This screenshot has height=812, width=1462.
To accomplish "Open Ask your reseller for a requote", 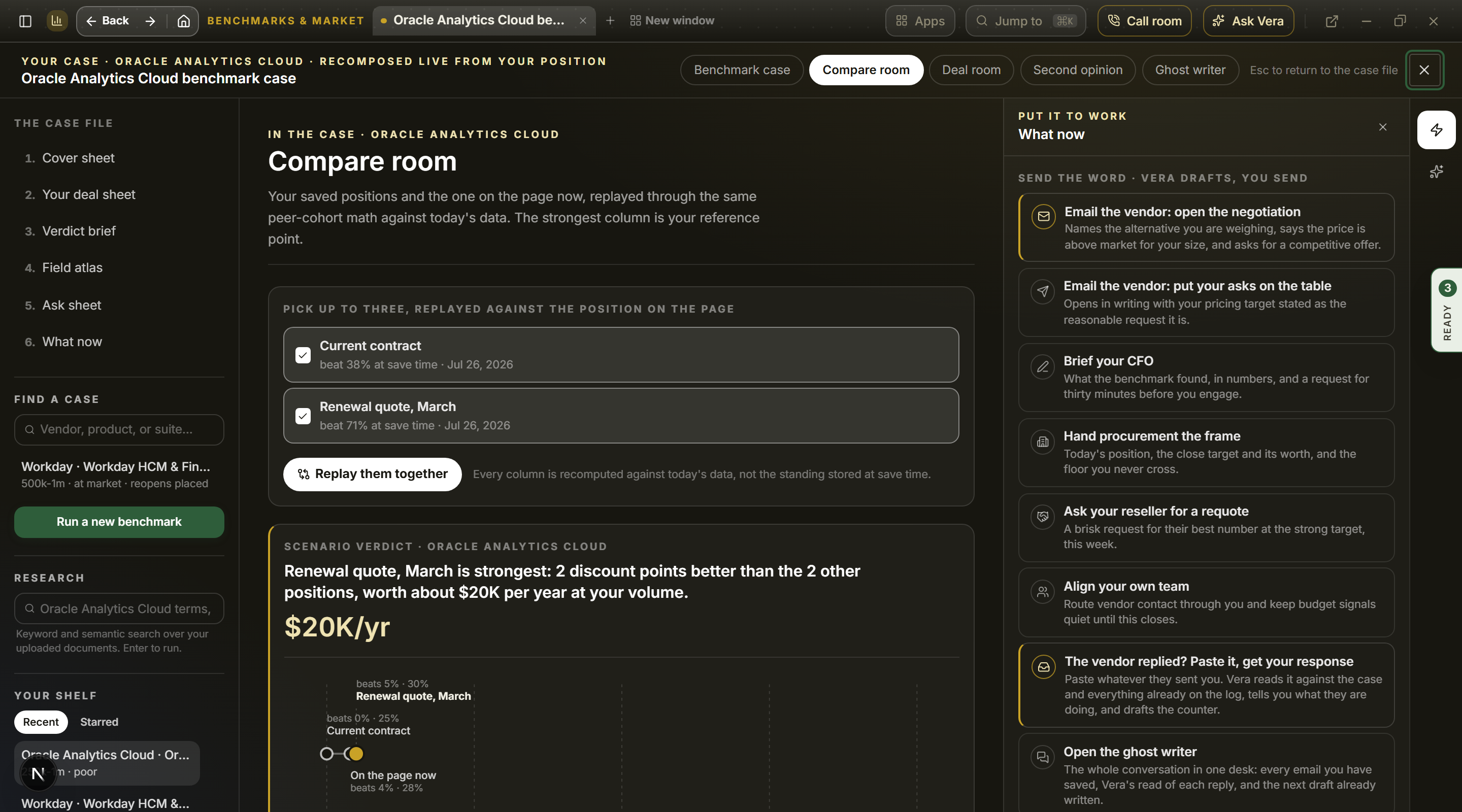I will (x=1207, y=528).
